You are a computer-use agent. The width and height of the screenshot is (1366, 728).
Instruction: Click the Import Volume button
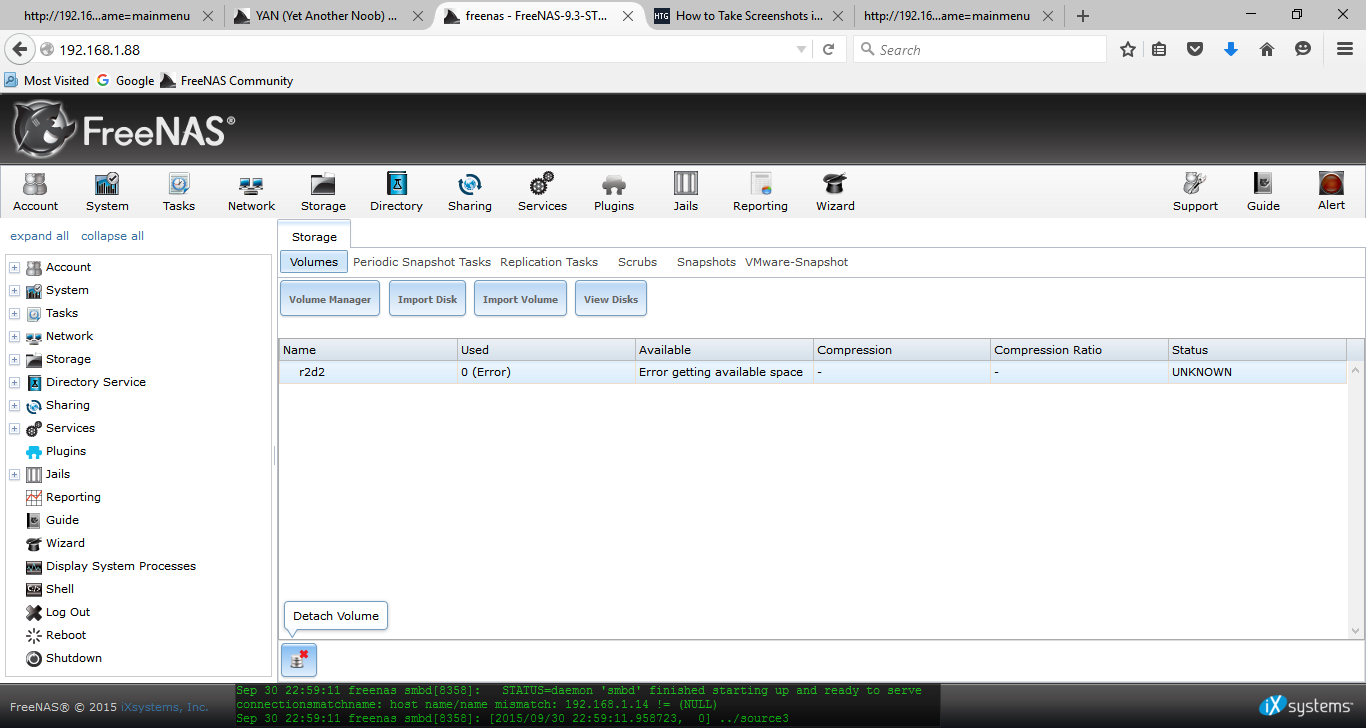520,299
